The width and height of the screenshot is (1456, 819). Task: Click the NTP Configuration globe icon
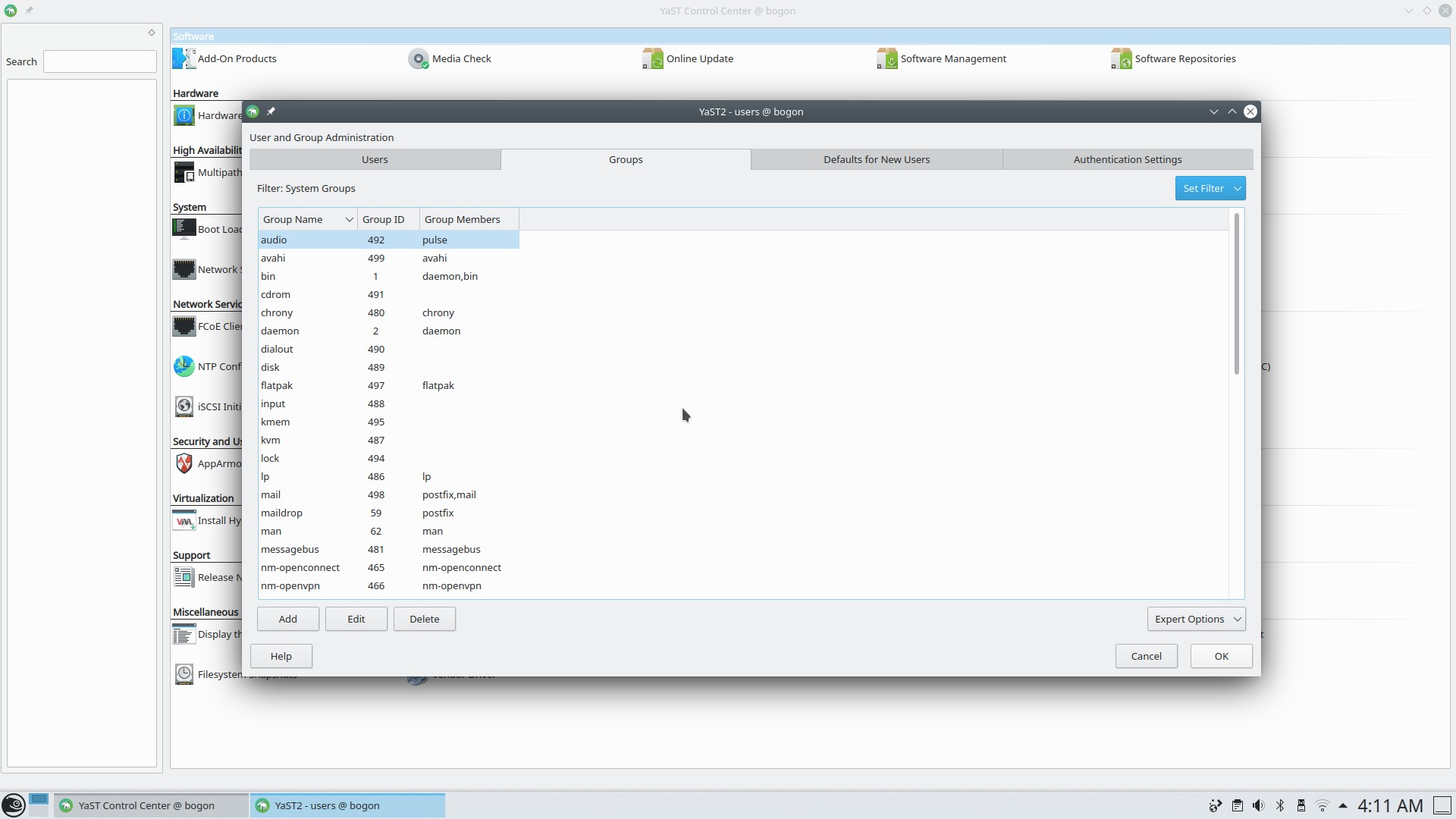pos(184,366)
